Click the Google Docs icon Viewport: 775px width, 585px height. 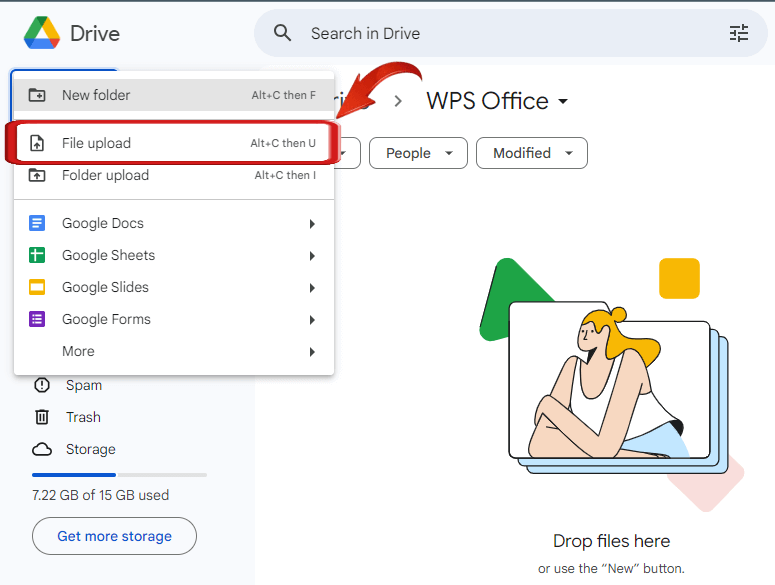click(37, 223)
